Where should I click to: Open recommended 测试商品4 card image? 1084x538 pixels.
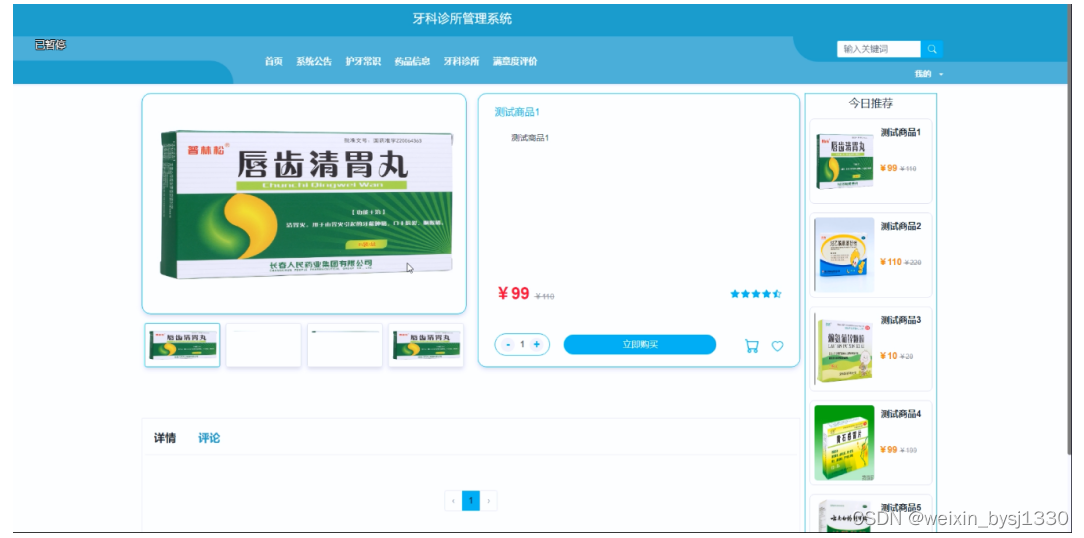pos(844,443)
